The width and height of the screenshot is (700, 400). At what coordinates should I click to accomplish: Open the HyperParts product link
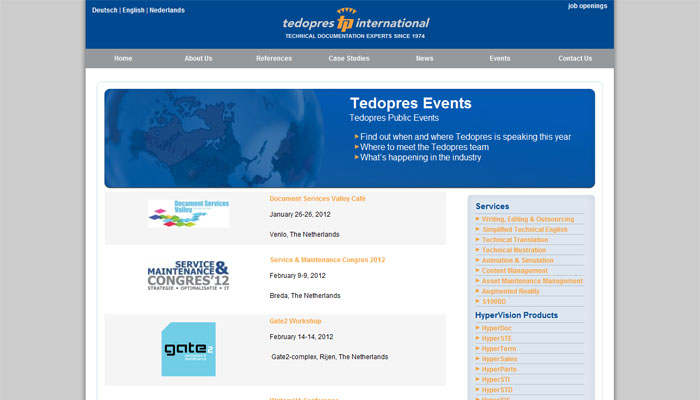(x=499, y=369)
